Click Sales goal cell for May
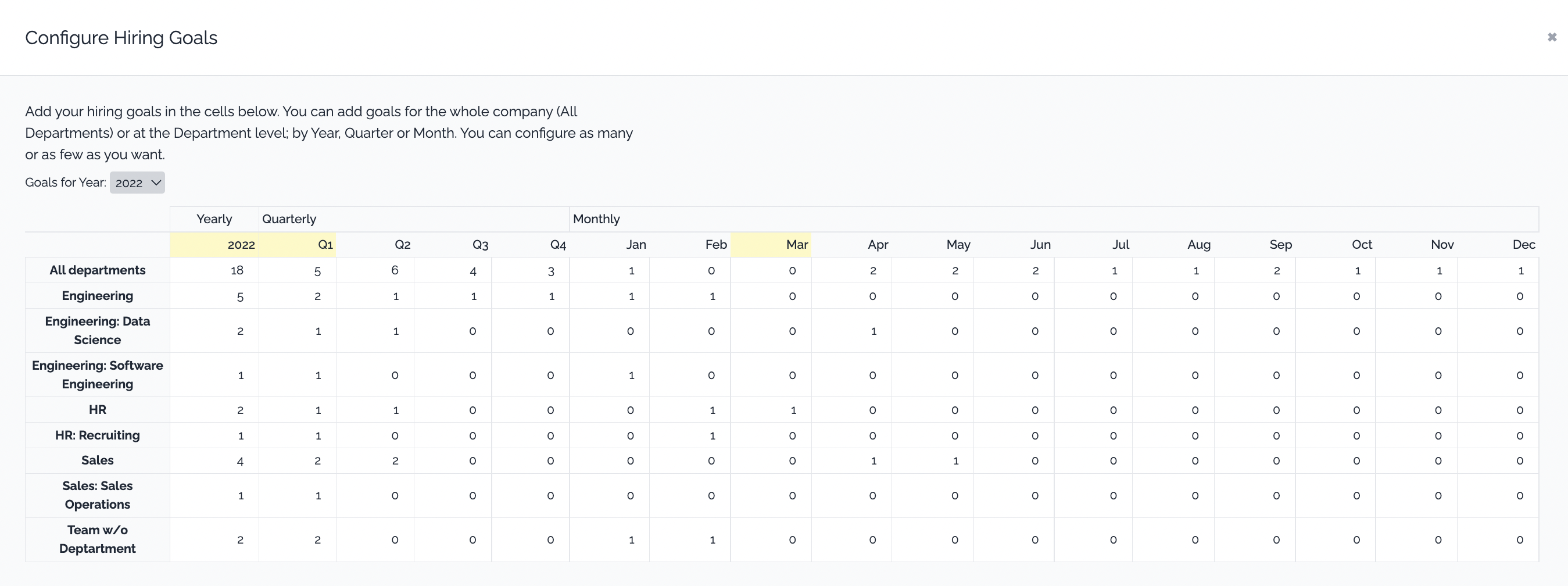The width and height of the screenshot is (1568, 586). point(933,461)
